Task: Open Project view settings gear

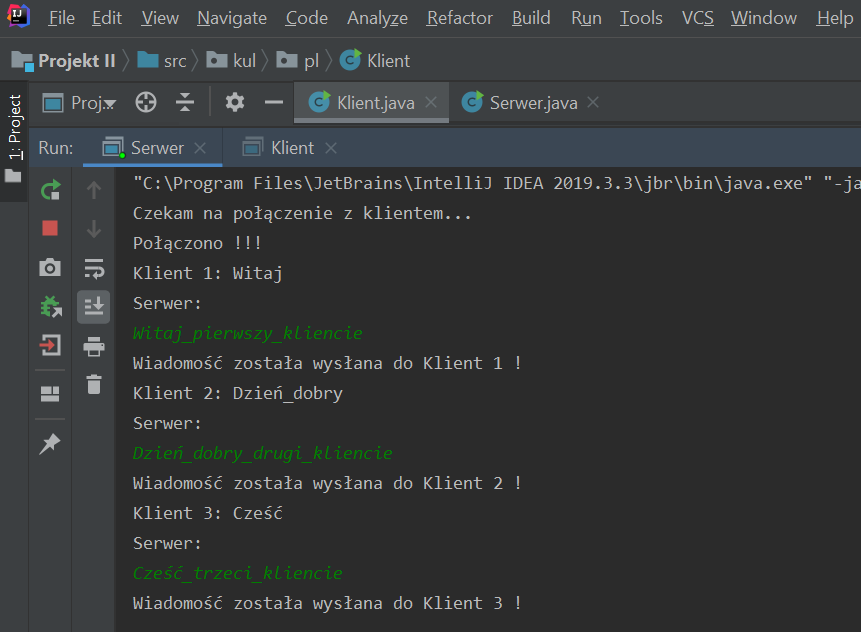Action: coord(235,102)
